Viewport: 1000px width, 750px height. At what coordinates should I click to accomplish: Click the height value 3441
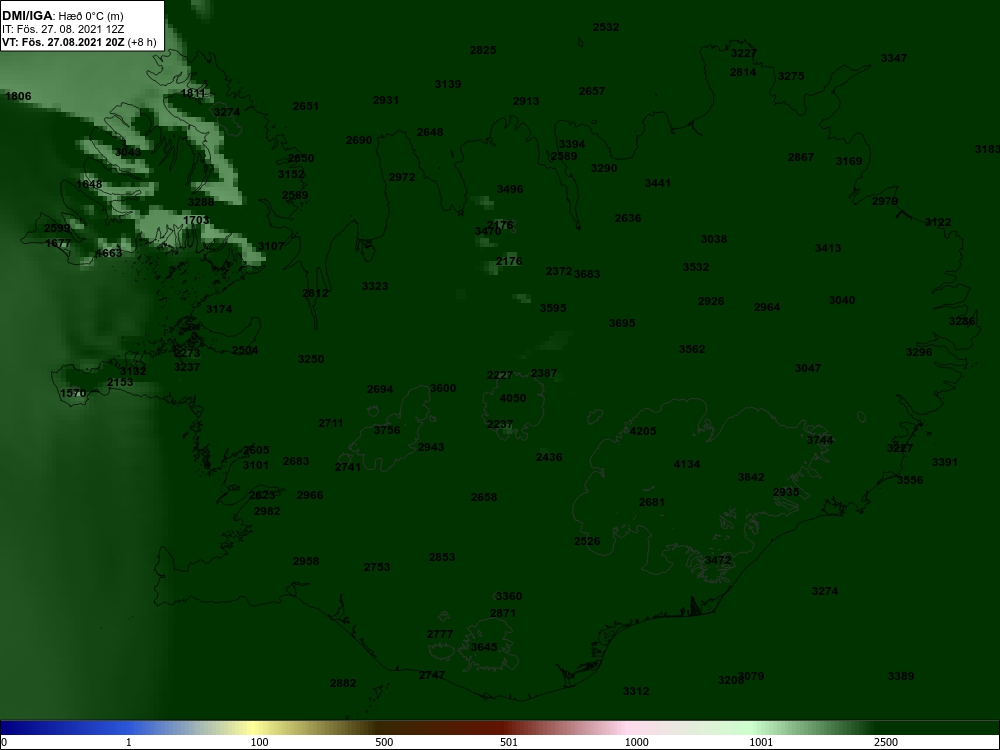[x=658, y=183]
